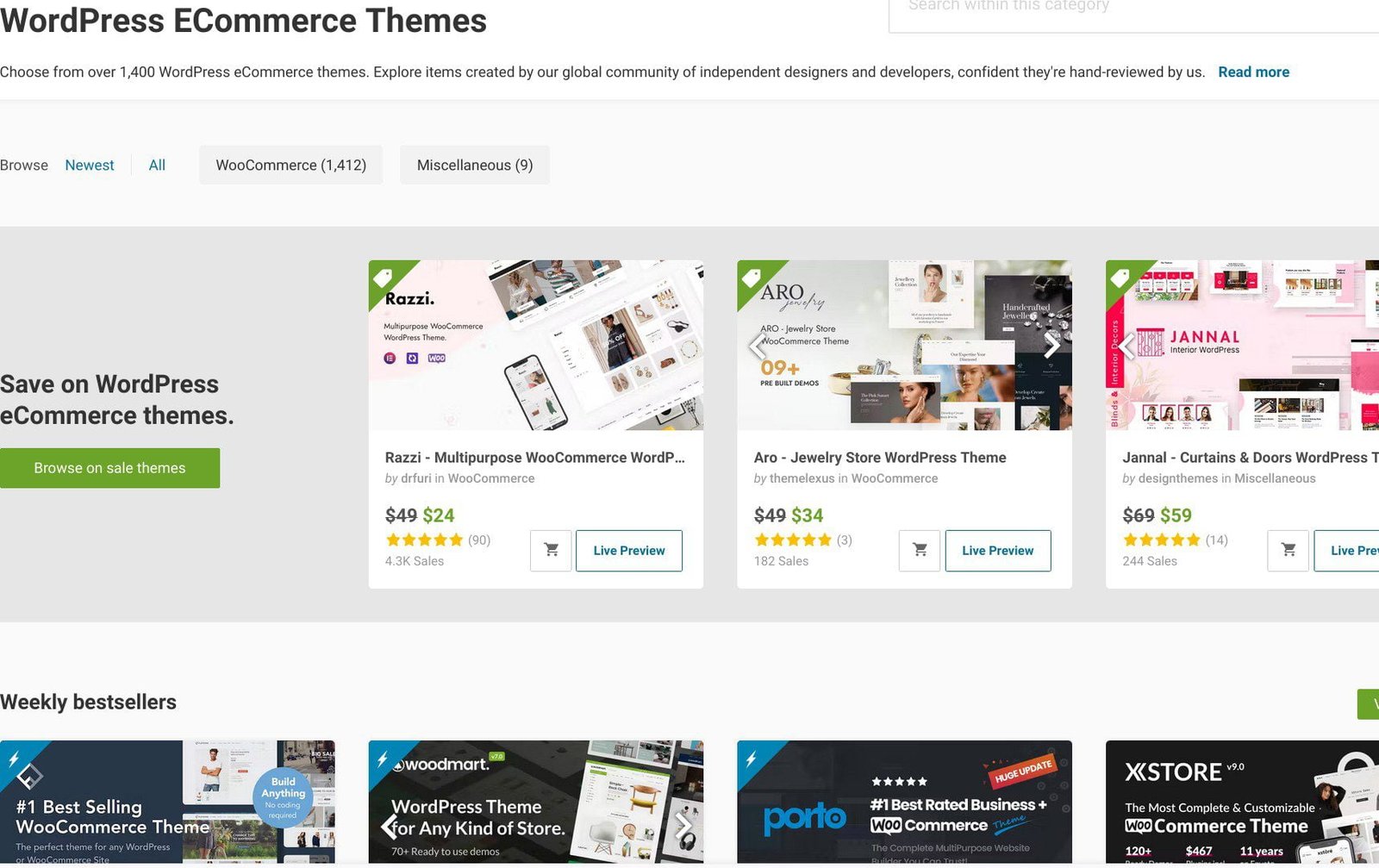Viewport: 1379px width, 868px height.
Task: Click the sale tag icon on Jannal thumbnail
Action: [x=1120, y=278]
